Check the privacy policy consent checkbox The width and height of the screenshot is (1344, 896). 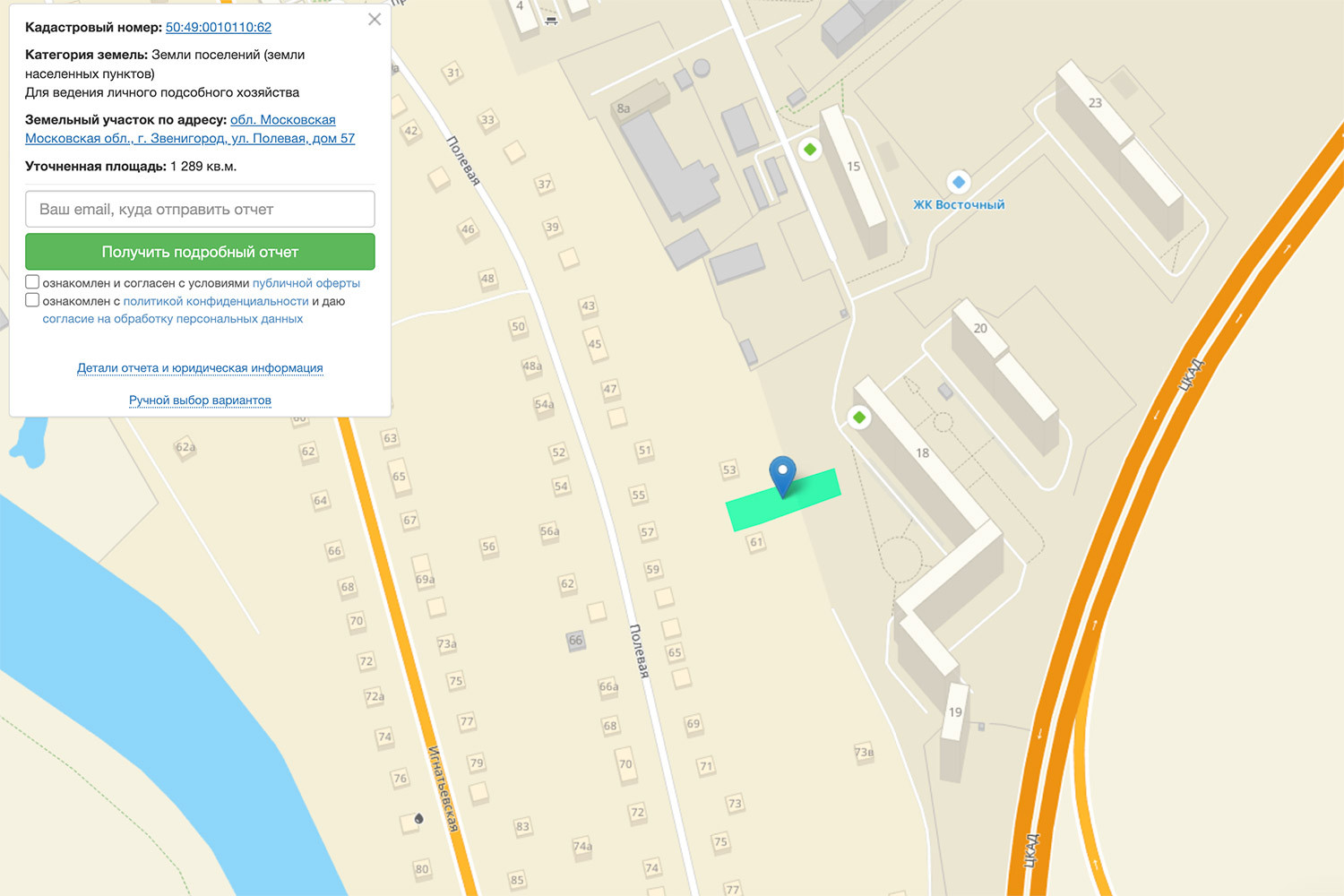pyautogui.click(x=32, y=300)
